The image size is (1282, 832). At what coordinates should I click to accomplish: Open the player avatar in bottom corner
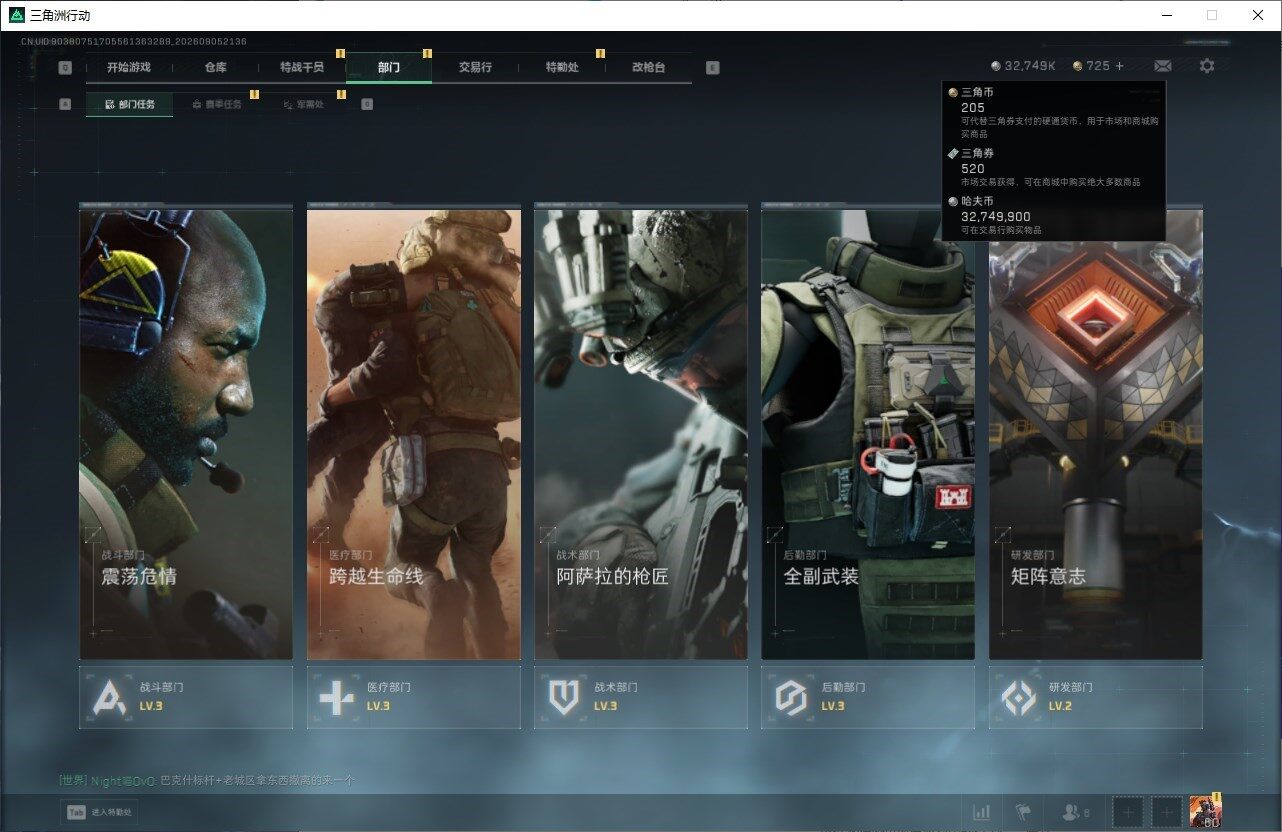pyautogui.click(x=1205, y=812)
